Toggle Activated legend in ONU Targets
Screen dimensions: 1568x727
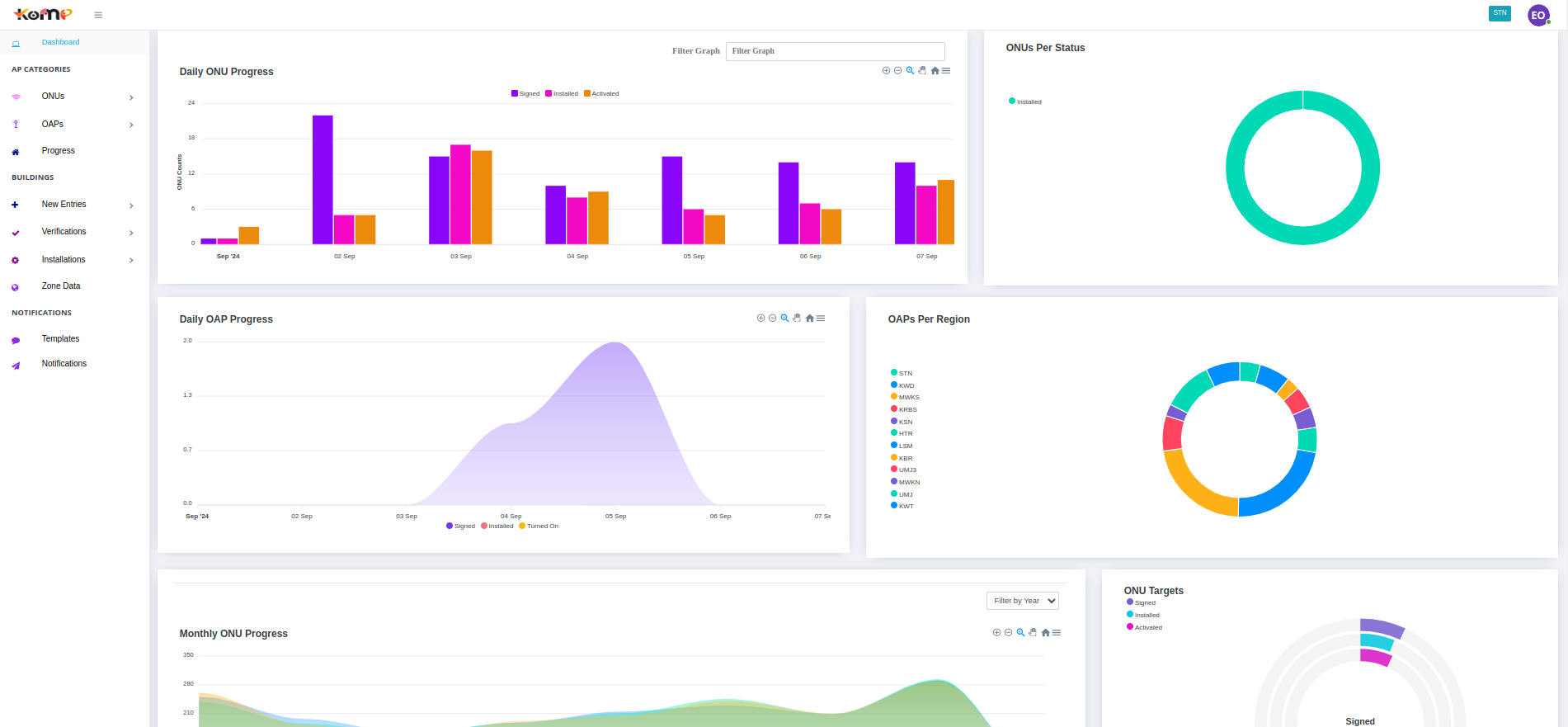coord(1144,627)
